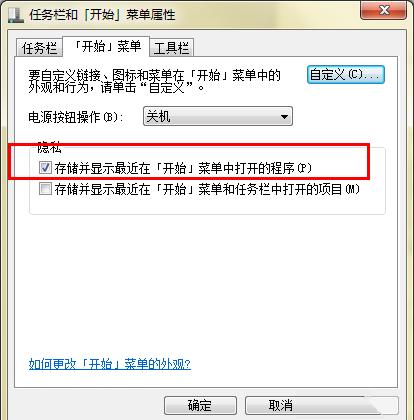Click the taskbar properties title bar icon
The width and height of the screenshot is (414, 420).
pyautogui.click(x=16, y=15)
